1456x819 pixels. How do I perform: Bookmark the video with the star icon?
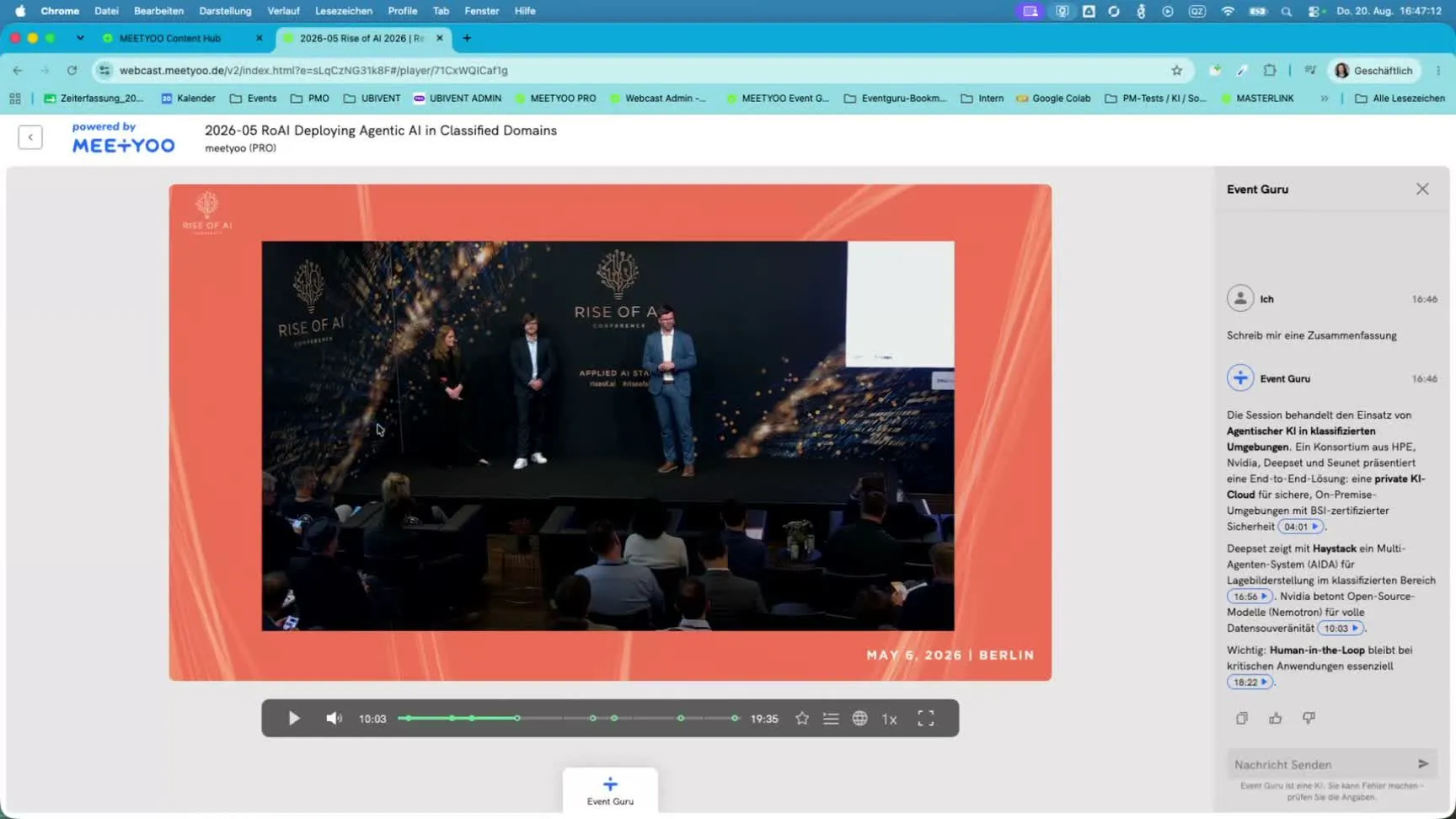pos(802,719)
